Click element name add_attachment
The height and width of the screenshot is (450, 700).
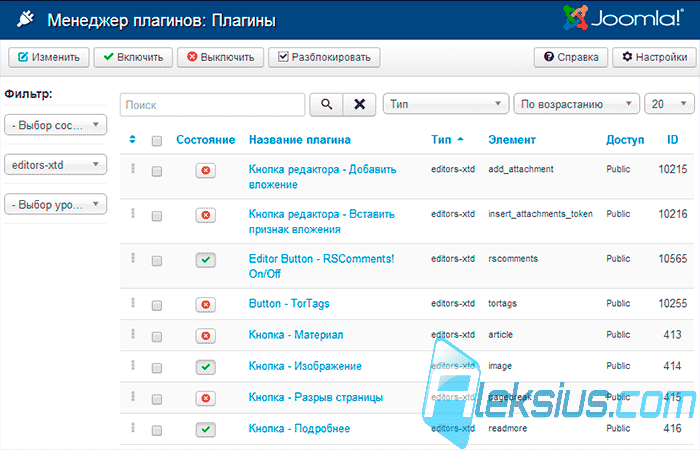pyautogui.click(x=521, y=169)
